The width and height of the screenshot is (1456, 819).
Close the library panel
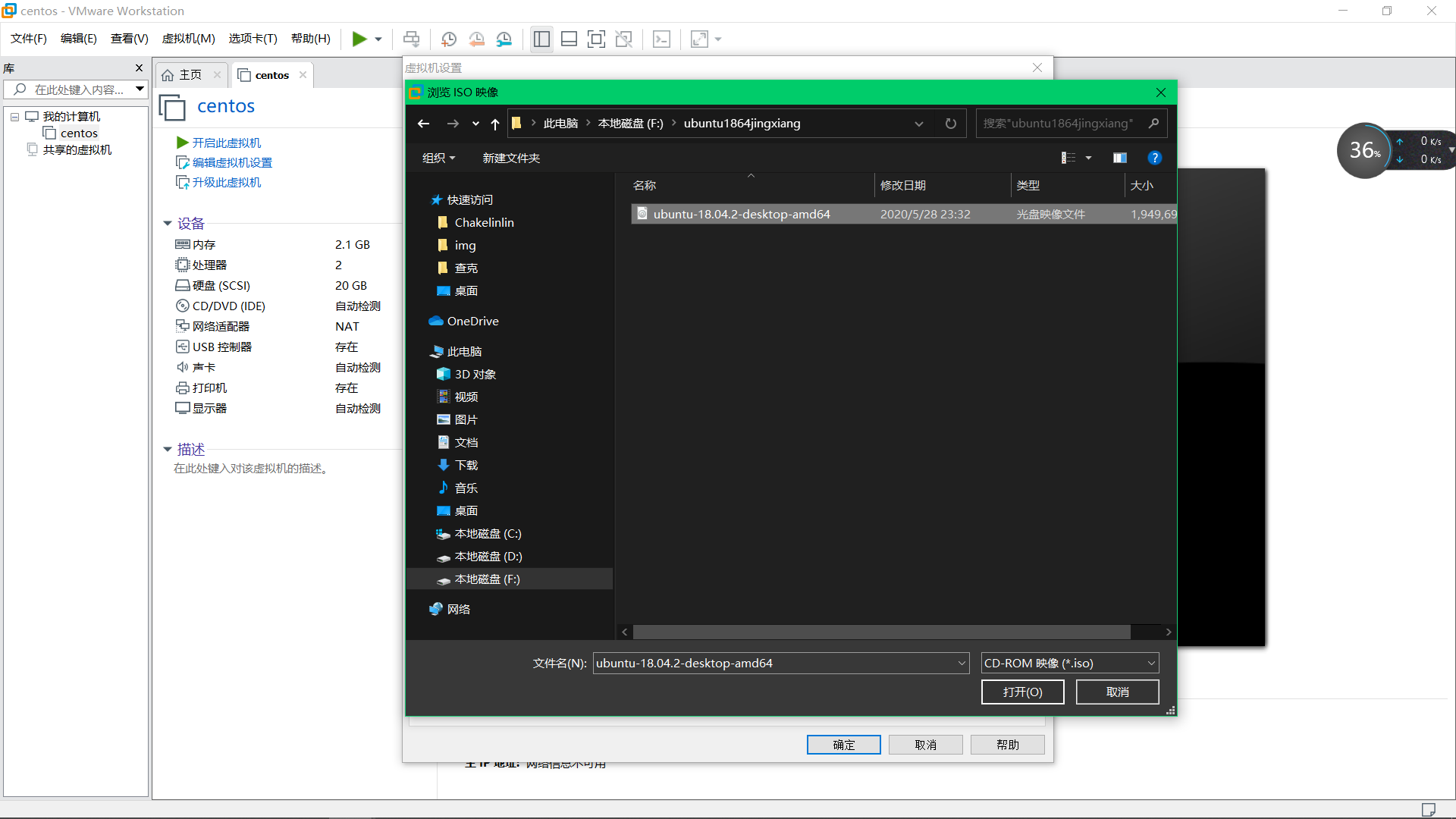pyautogui.click(x=139, y=68)
